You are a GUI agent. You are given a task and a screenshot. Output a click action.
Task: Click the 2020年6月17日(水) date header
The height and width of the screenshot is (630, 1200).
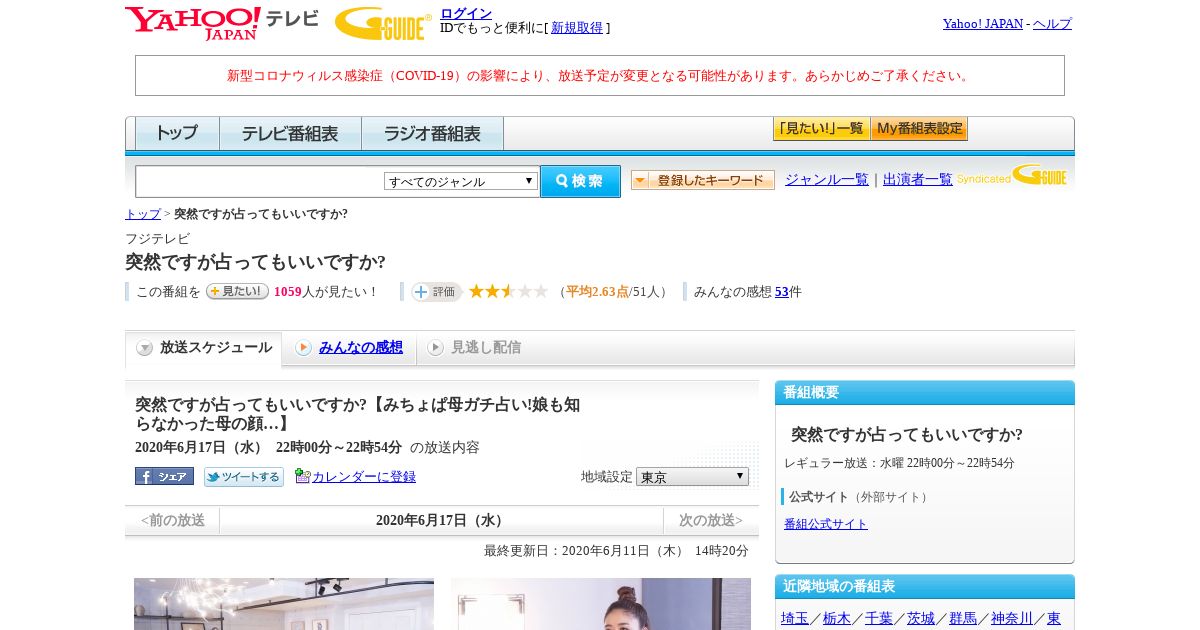click(x=441, y=520)
